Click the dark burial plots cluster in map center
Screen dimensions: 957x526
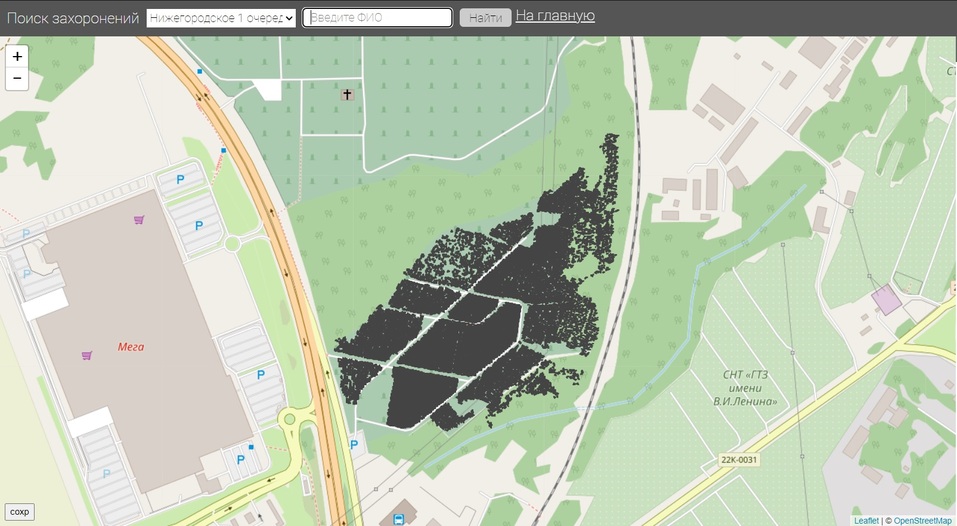point(470,320)
